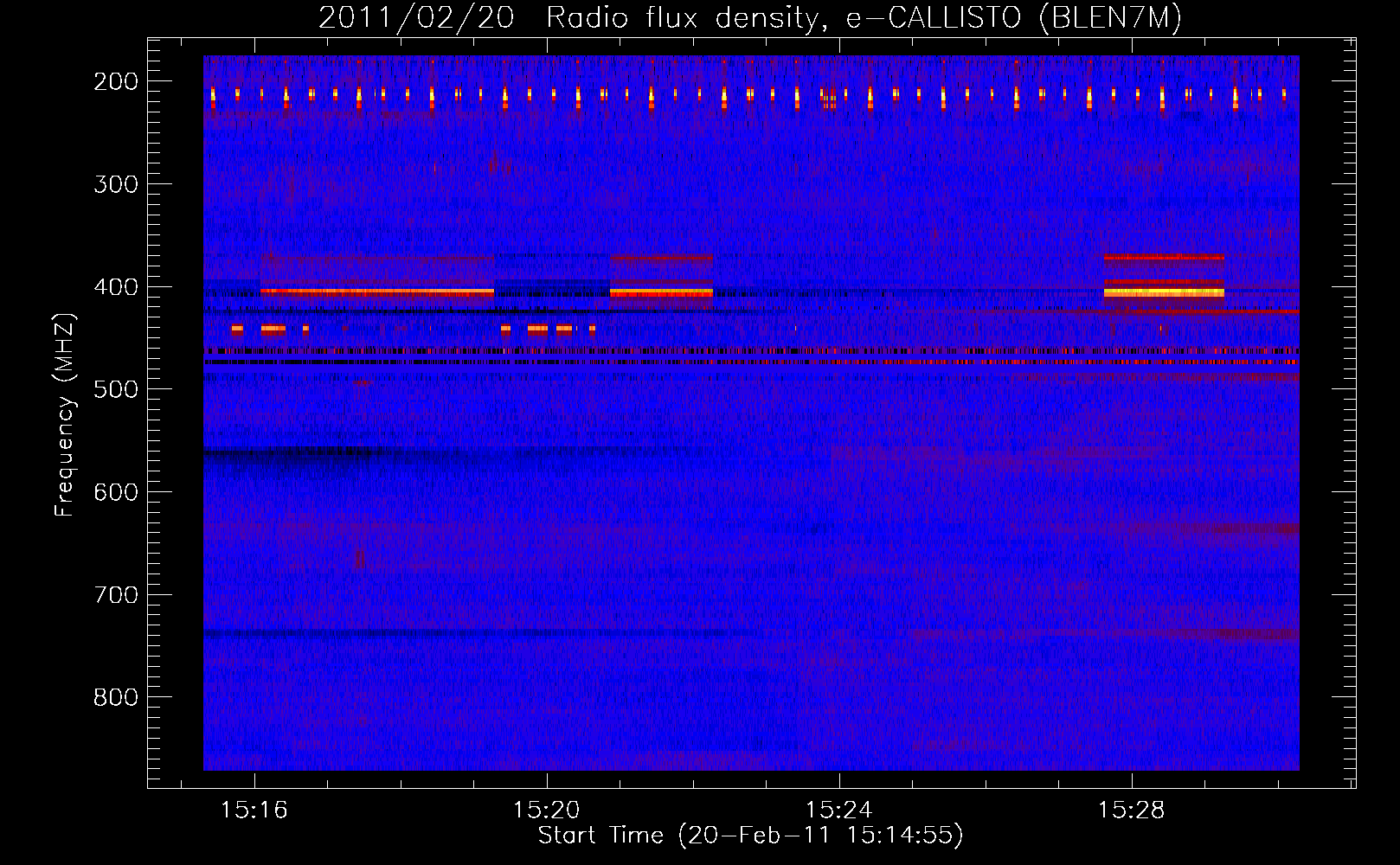Click the long red band at 400 MHz near 15:17
1400x865 pixels.
point(376,292)
